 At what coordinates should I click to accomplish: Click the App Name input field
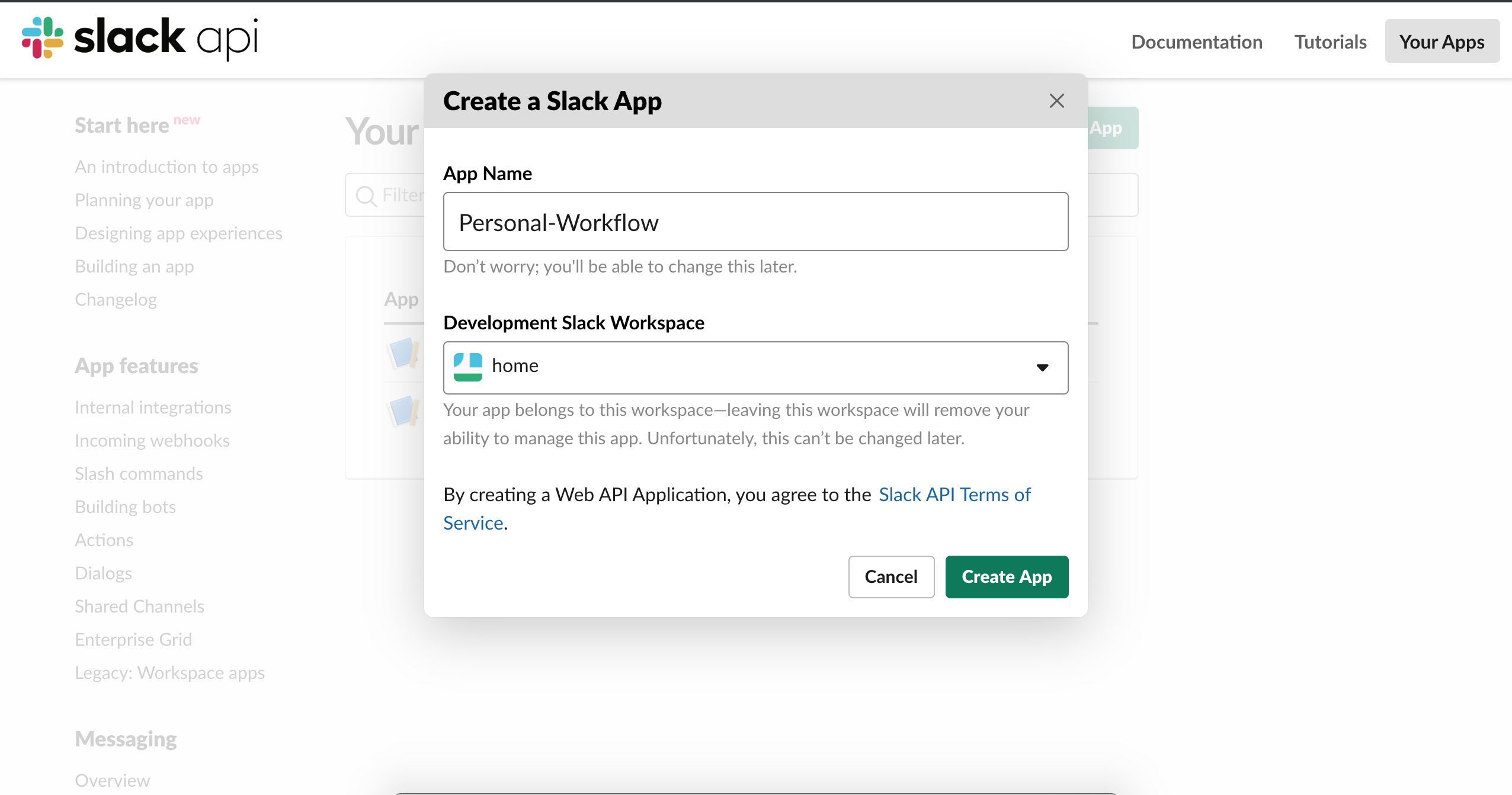pos(755,222)
